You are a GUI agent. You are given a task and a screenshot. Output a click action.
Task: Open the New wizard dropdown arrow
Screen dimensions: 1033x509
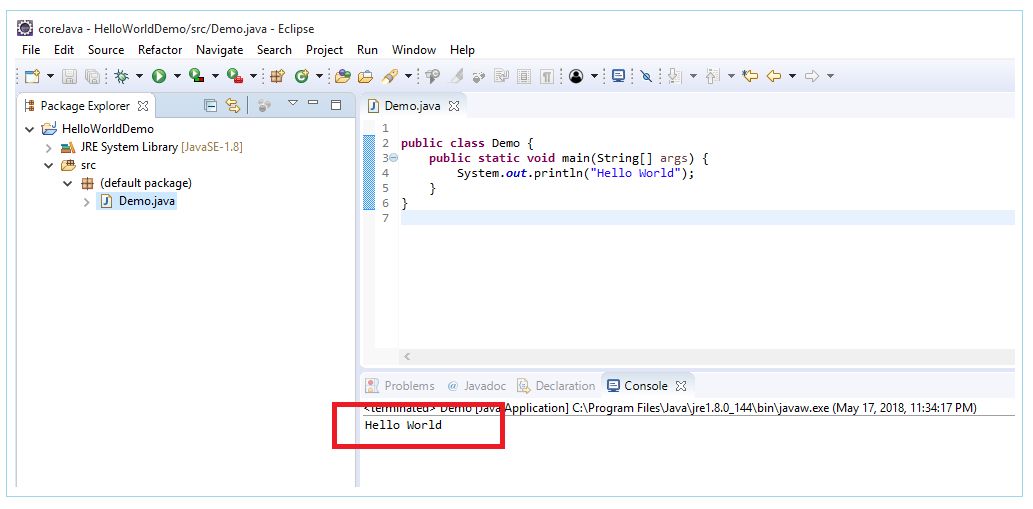pos(50,76)
